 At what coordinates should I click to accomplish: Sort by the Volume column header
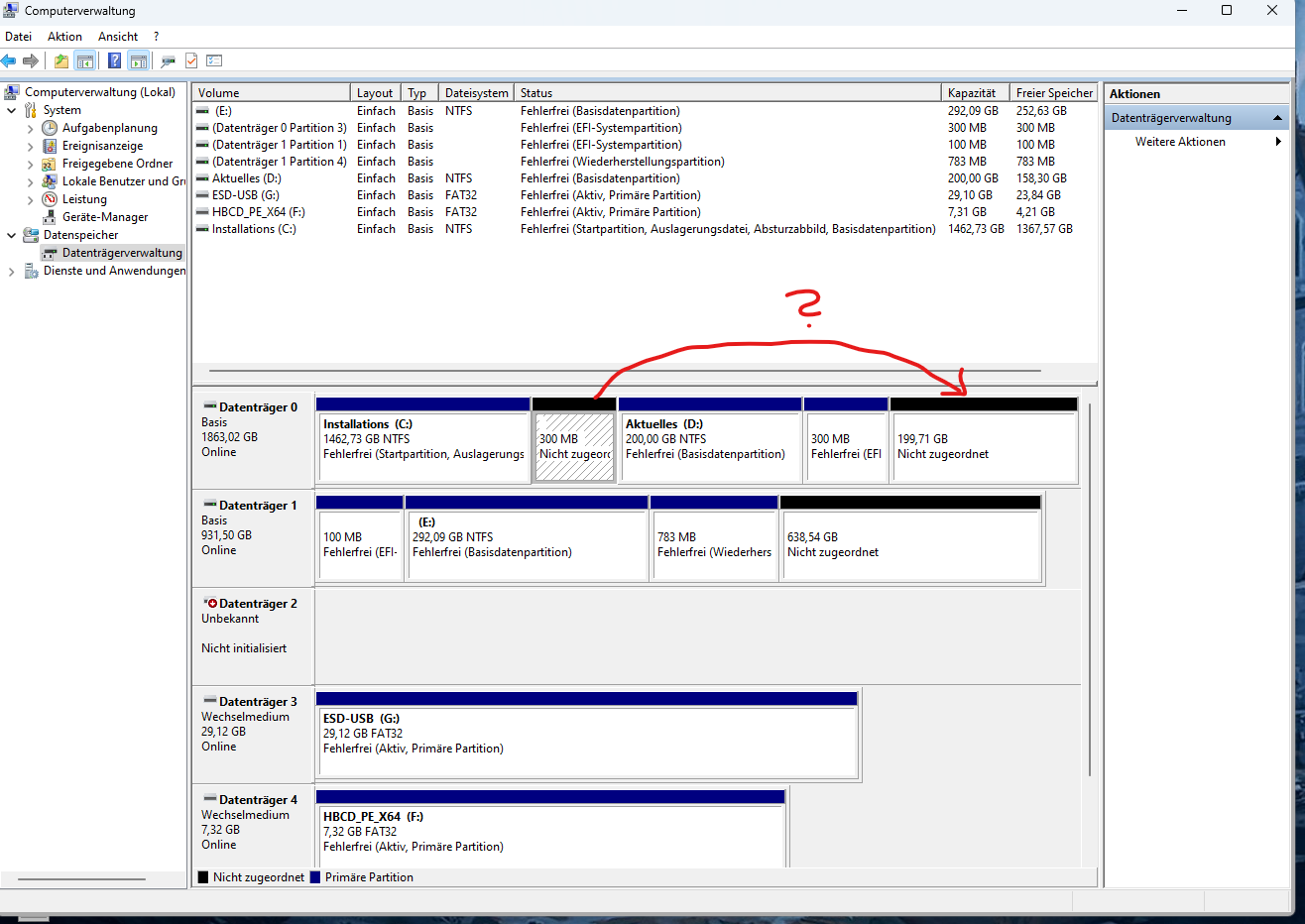pos(271,93)
